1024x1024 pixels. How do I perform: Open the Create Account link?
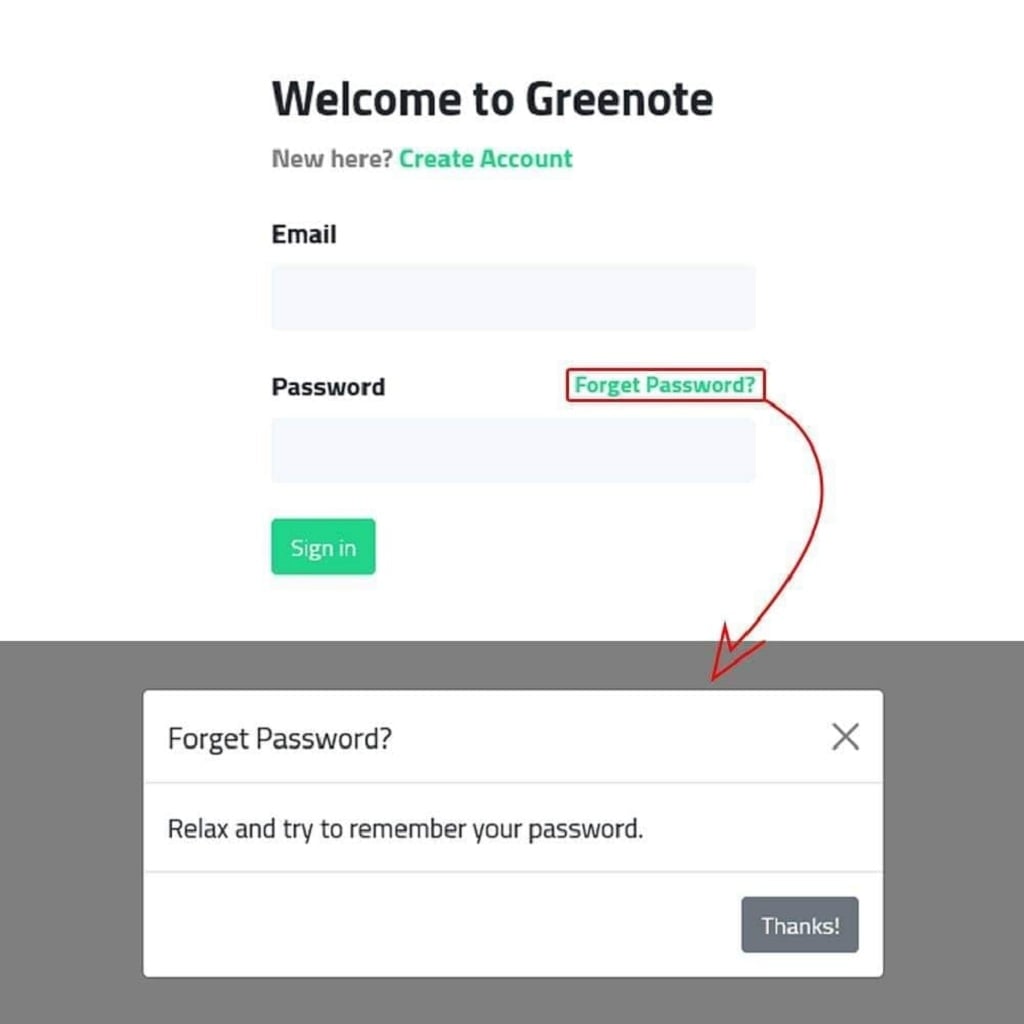pyautogui.click(x=485, y=159)
